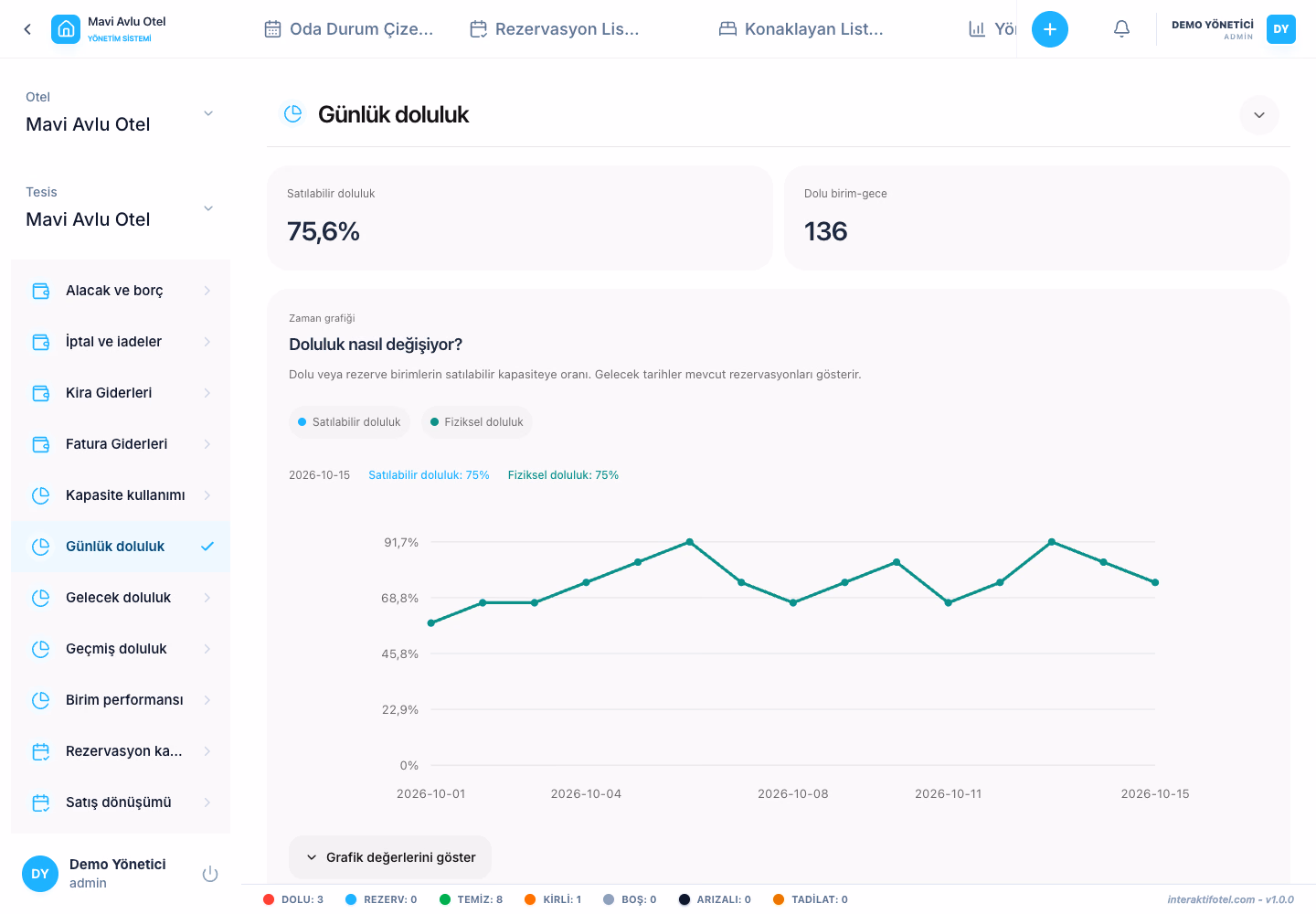Open the Alacak ve borç chevron arrow
The width and height of the screenshot is (1316, 914).
tap(207, 291)
